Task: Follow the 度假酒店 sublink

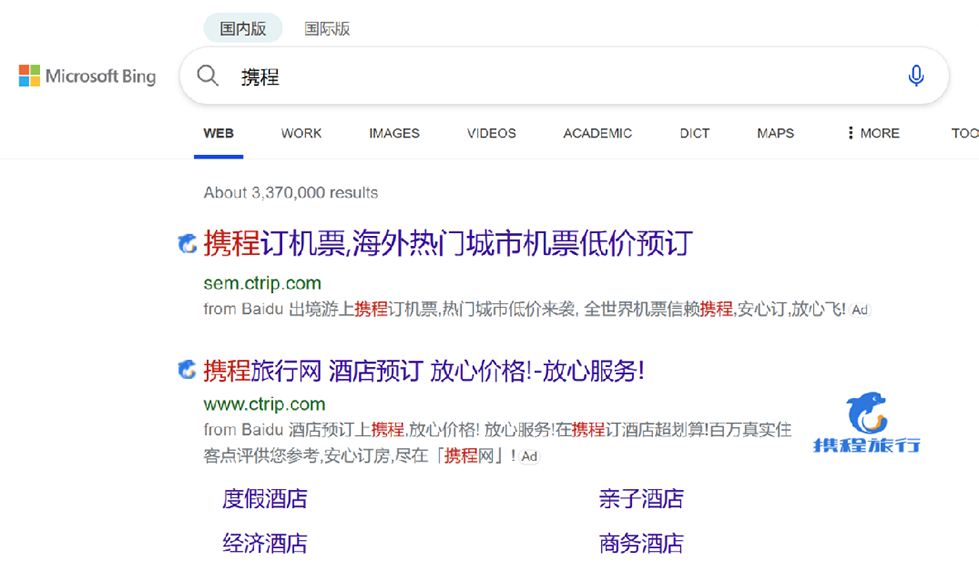Action: pyautogui.click(x=264, y=498)
